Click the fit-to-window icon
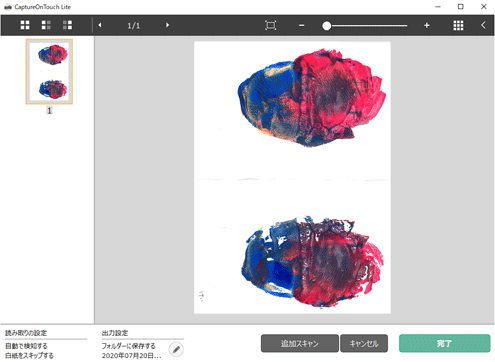 tap(270, 25)
